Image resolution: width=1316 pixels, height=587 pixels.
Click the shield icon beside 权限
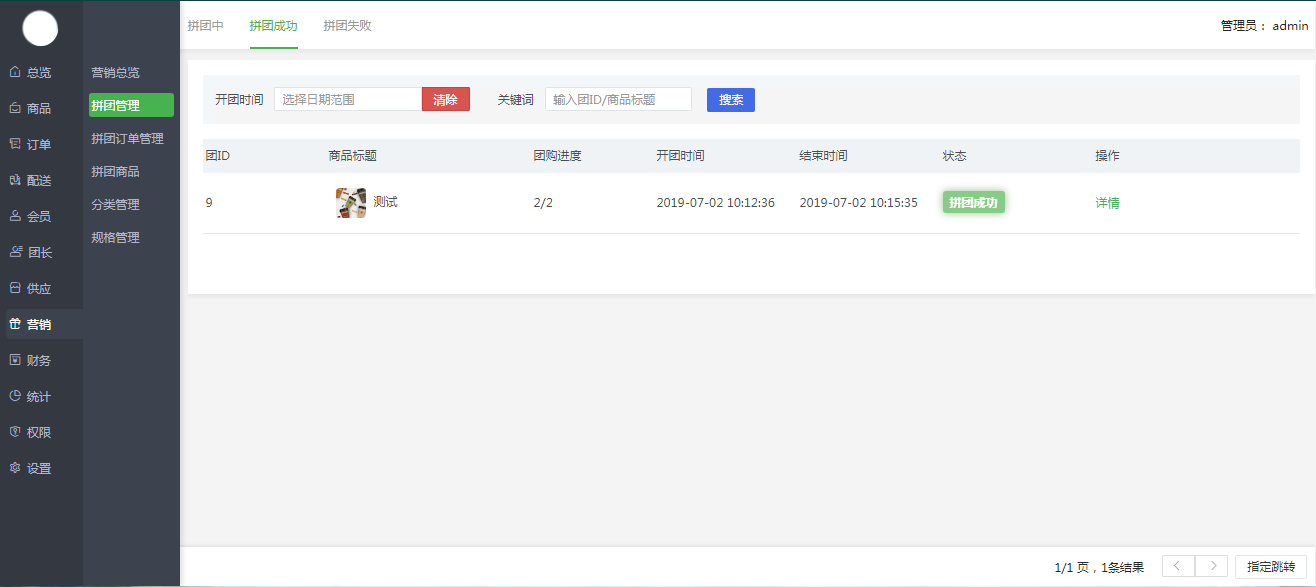(15, 432)
